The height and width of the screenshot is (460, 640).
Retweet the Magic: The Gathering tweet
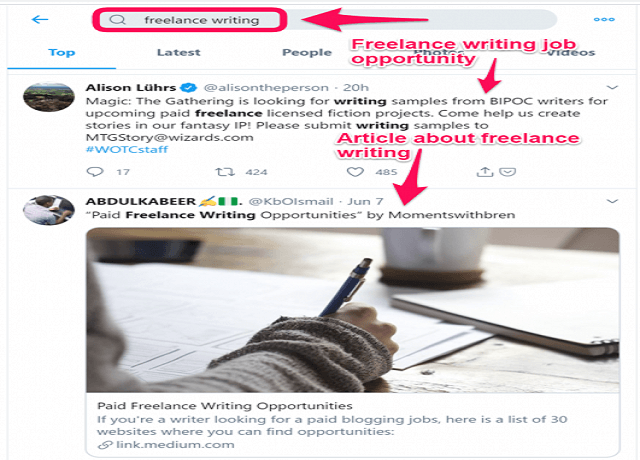tap(225, 172)
